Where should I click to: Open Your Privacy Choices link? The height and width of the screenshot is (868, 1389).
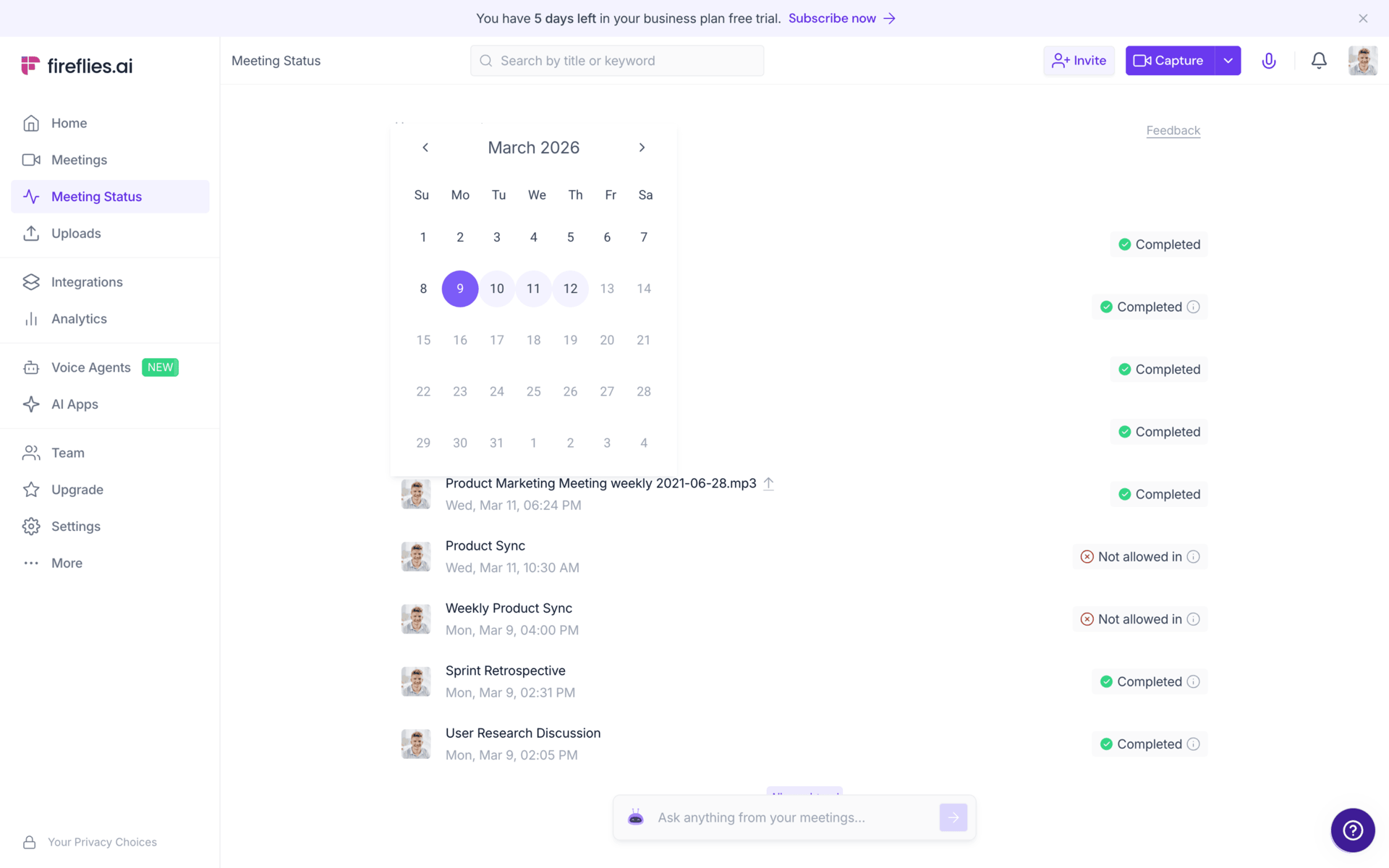pyautogui.click(x=102, y=842)
